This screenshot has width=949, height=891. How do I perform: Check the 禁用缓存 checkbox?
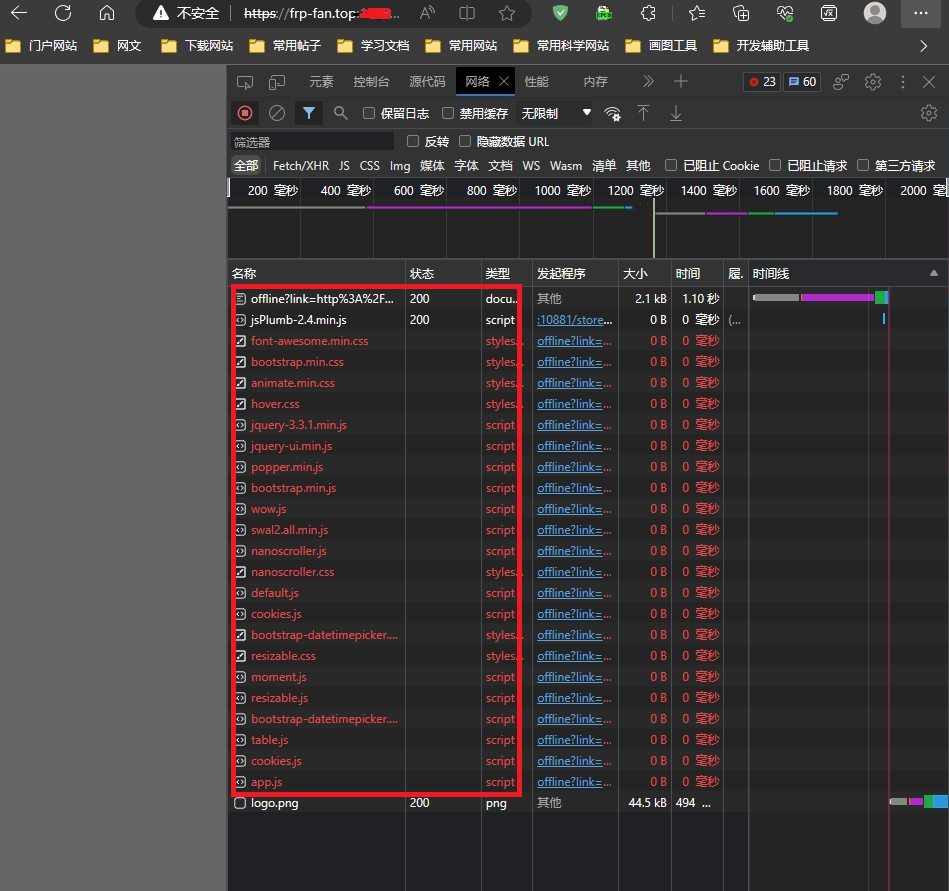[448, 113]
